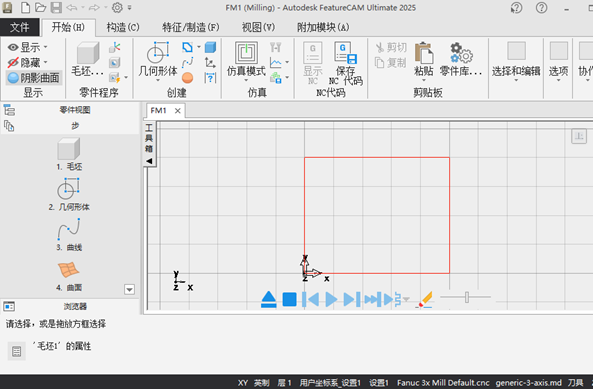593x389 pixels.
Task: Open the gear settings icon in quick access
Action: (117, 8)
